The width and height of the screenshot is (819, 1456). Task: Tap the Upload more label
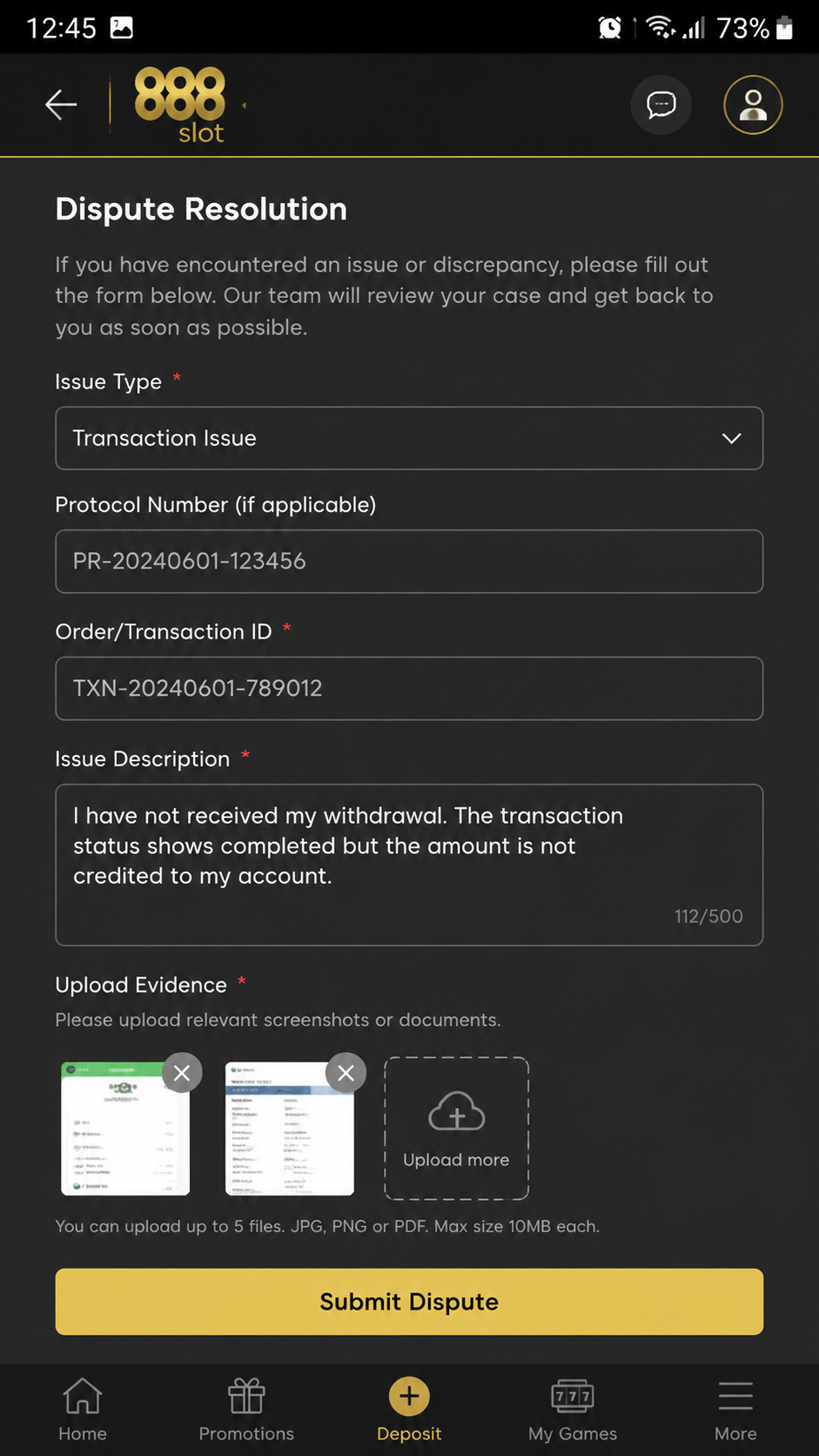456,1160
